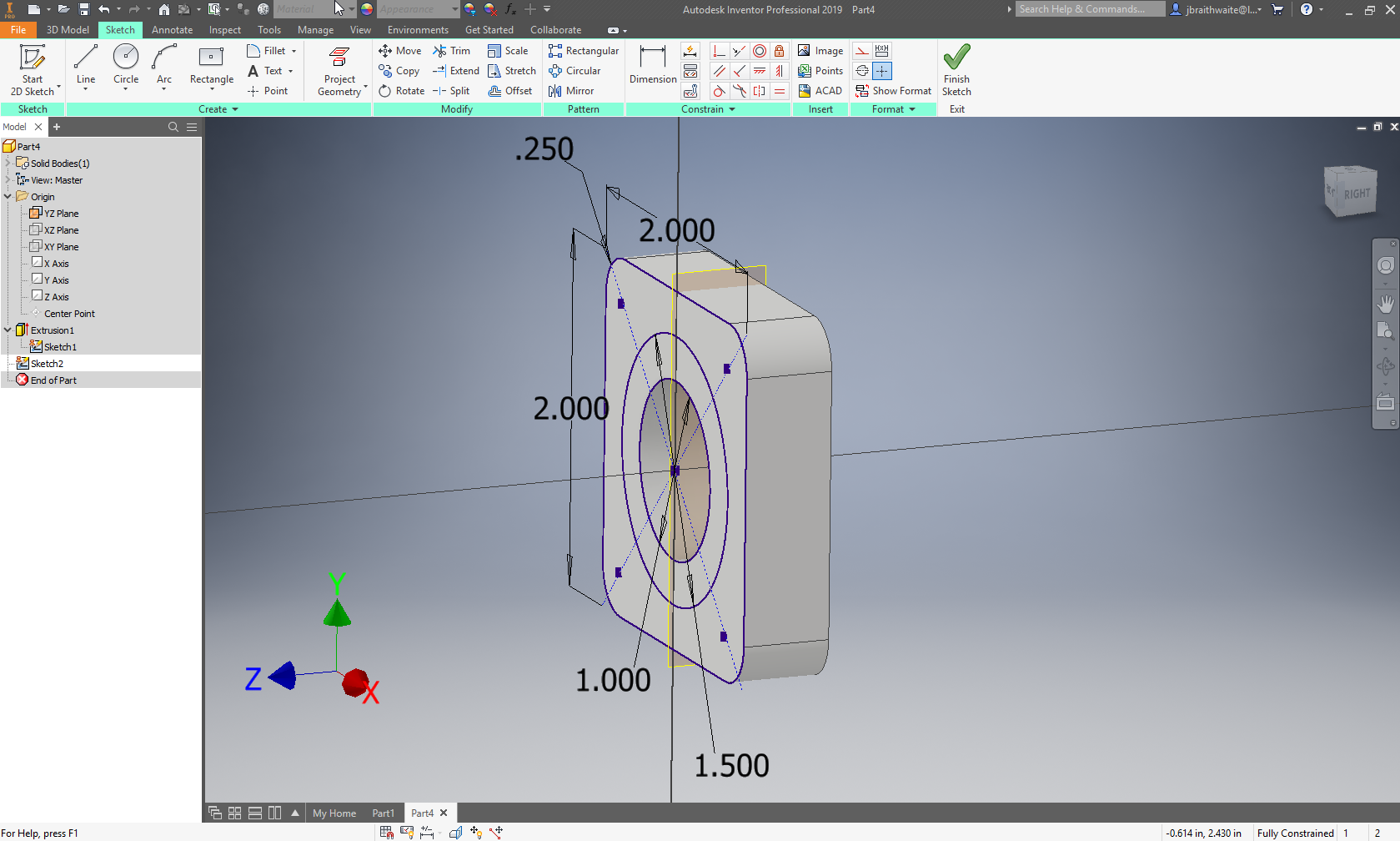Switch to the Part1 document tab
The image size is (1400, 841).
[x=384, y=813]
